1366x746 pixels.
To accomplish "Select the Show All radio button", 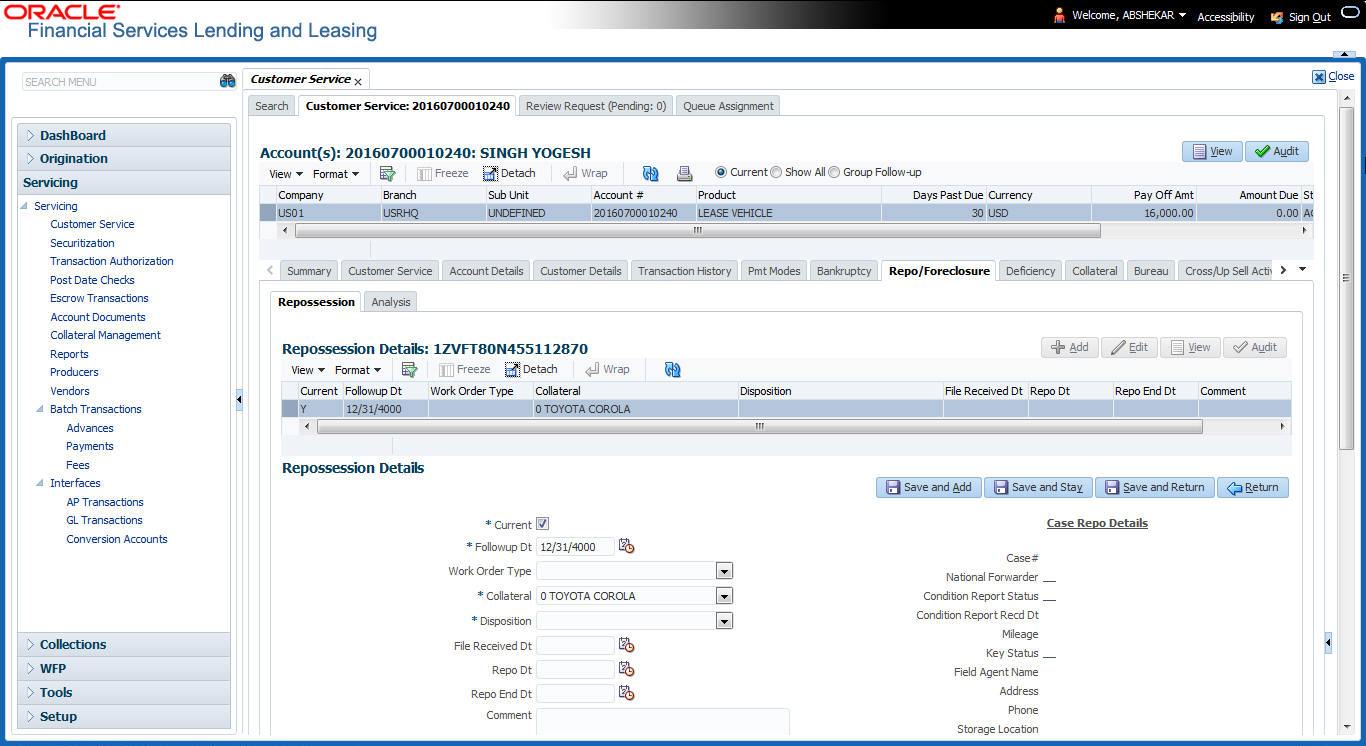I will click(x=776, y=172).
